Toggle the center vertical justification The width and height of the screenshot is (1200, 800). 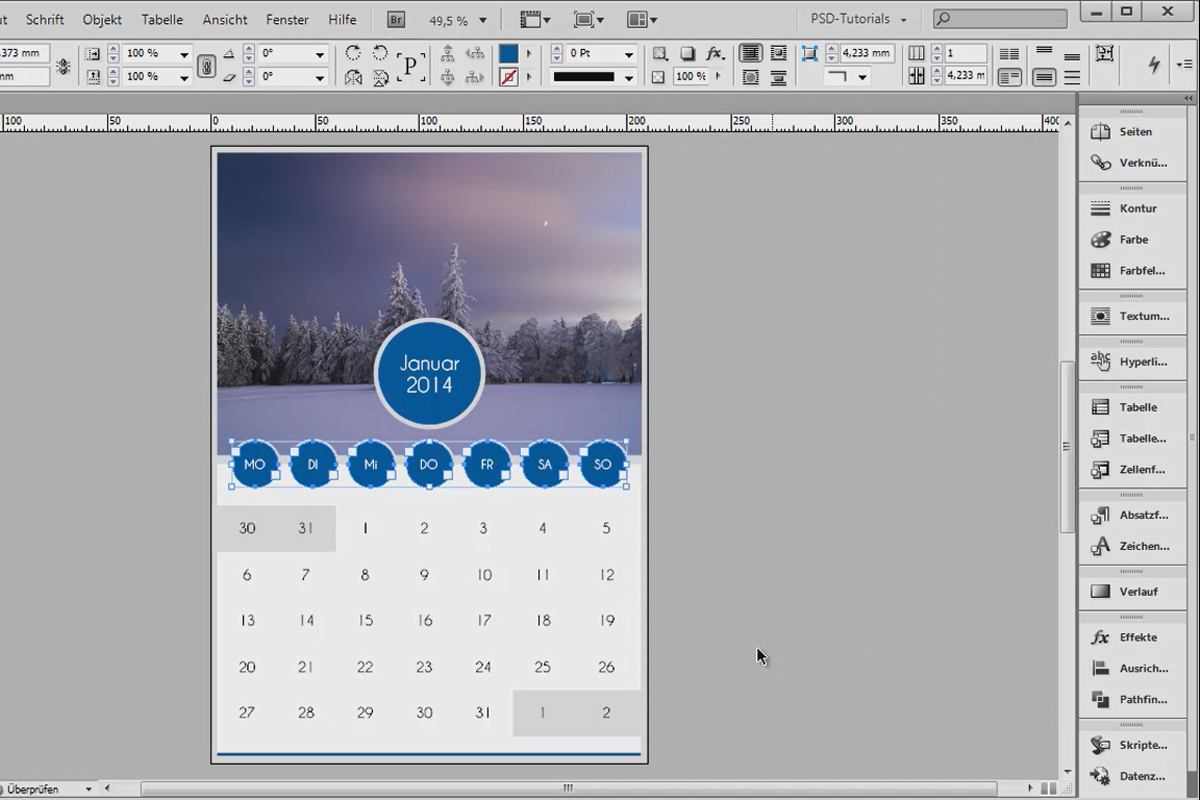coord(1044,77)
